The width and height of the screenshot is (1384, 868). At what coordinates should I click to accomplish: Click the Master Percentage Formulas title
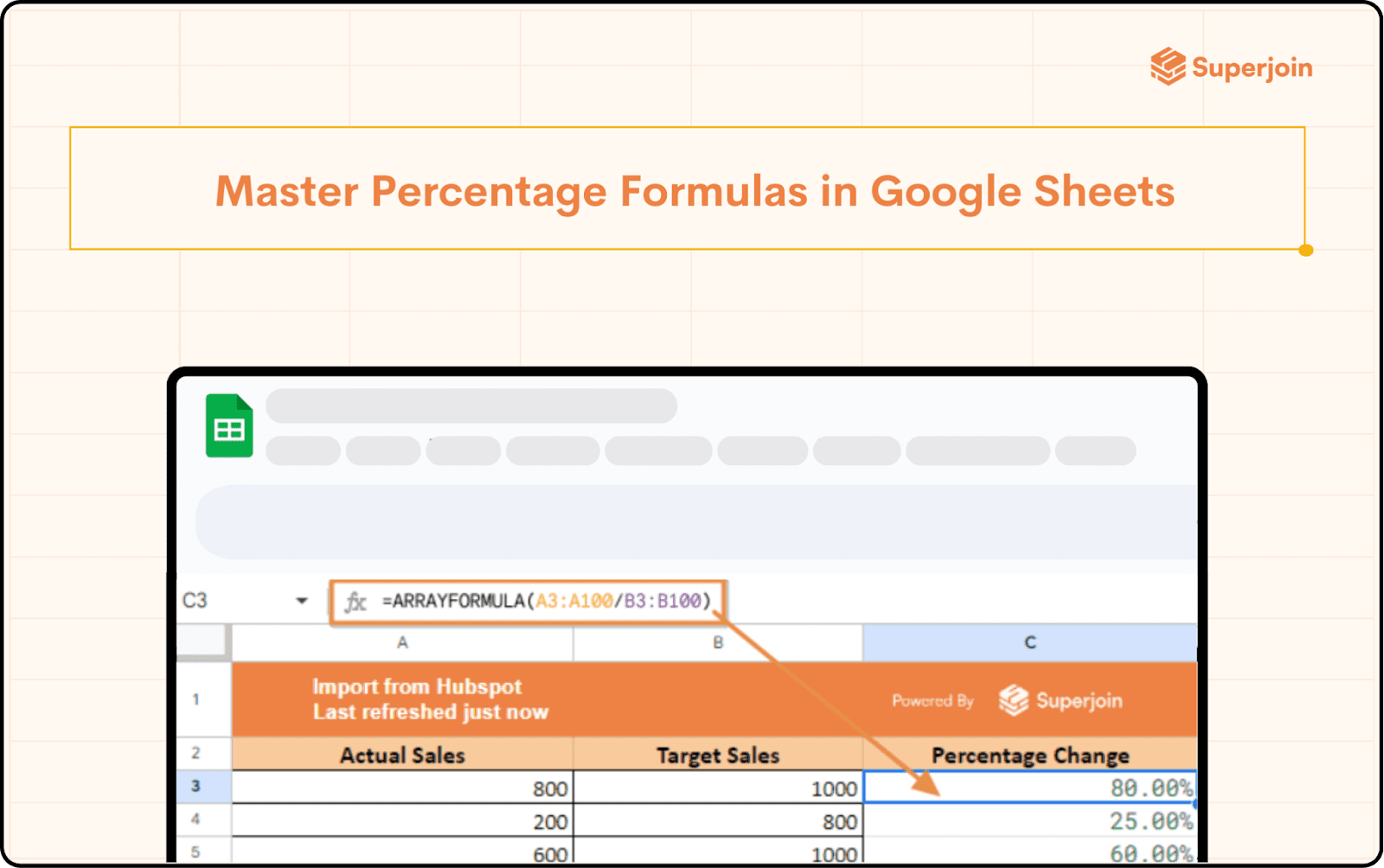695,191
